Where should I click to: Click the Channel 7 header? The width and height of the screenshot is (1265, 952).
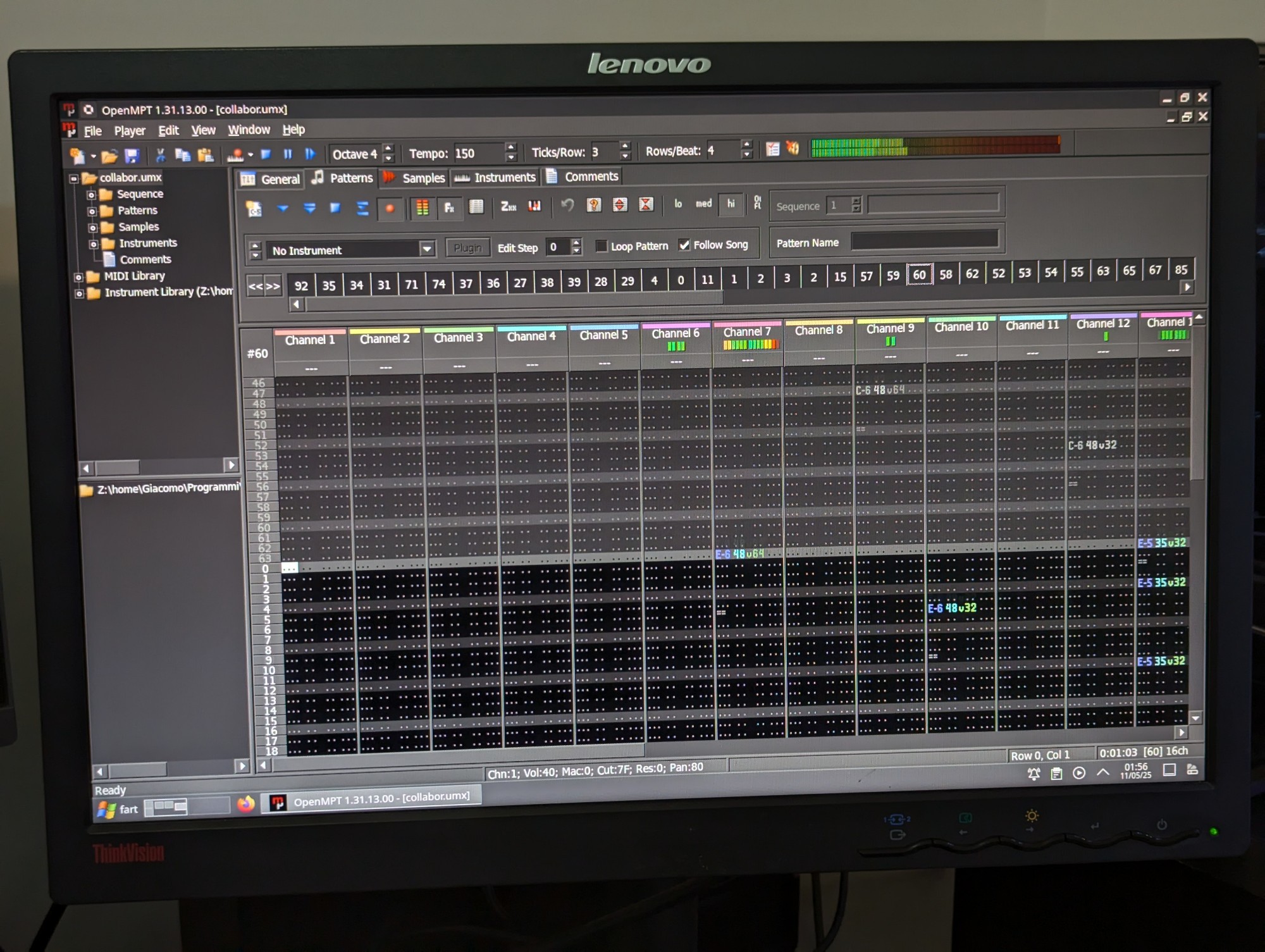coord(747,332)
